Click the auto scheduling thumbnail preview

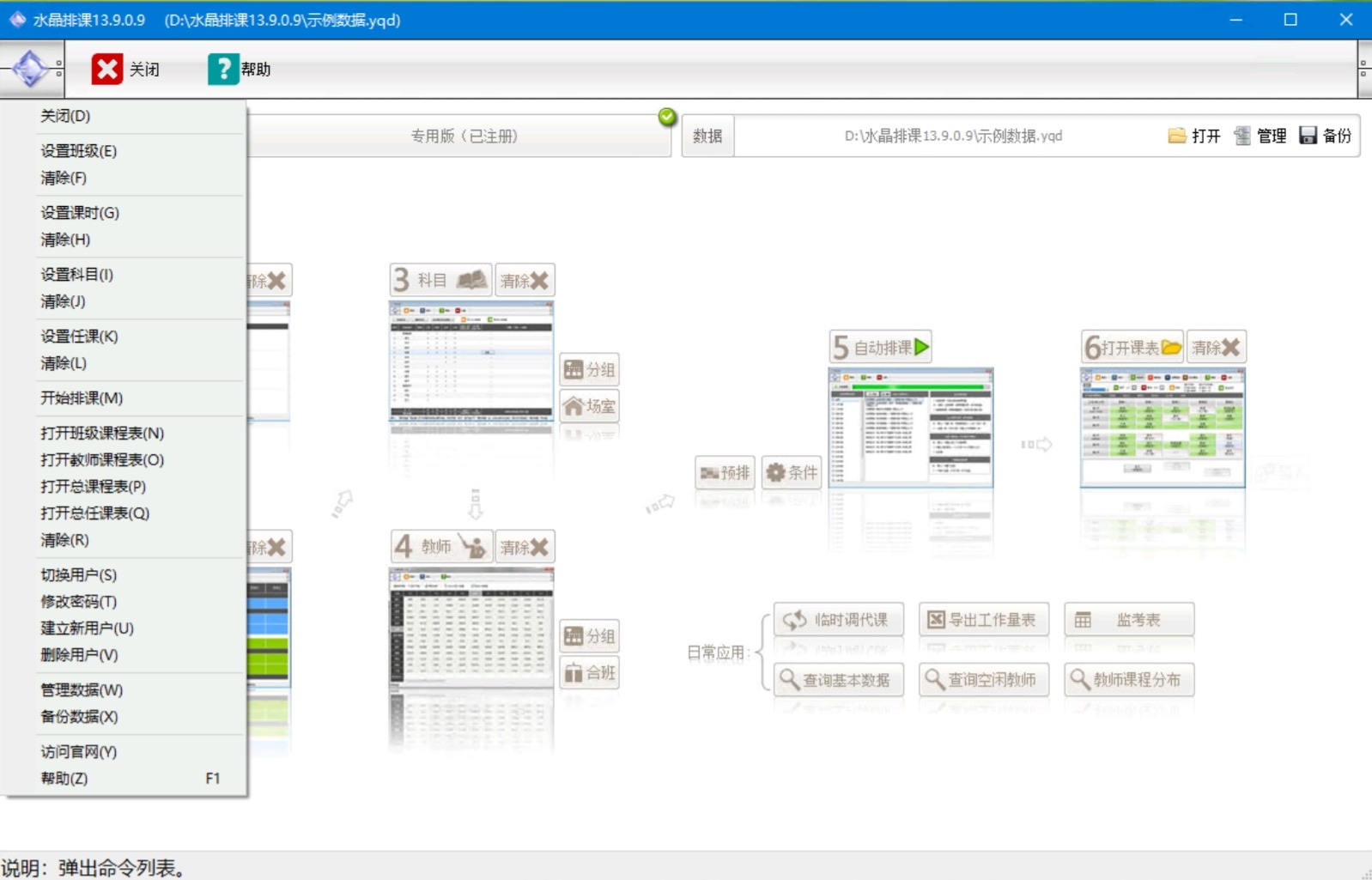pos(911,428)
